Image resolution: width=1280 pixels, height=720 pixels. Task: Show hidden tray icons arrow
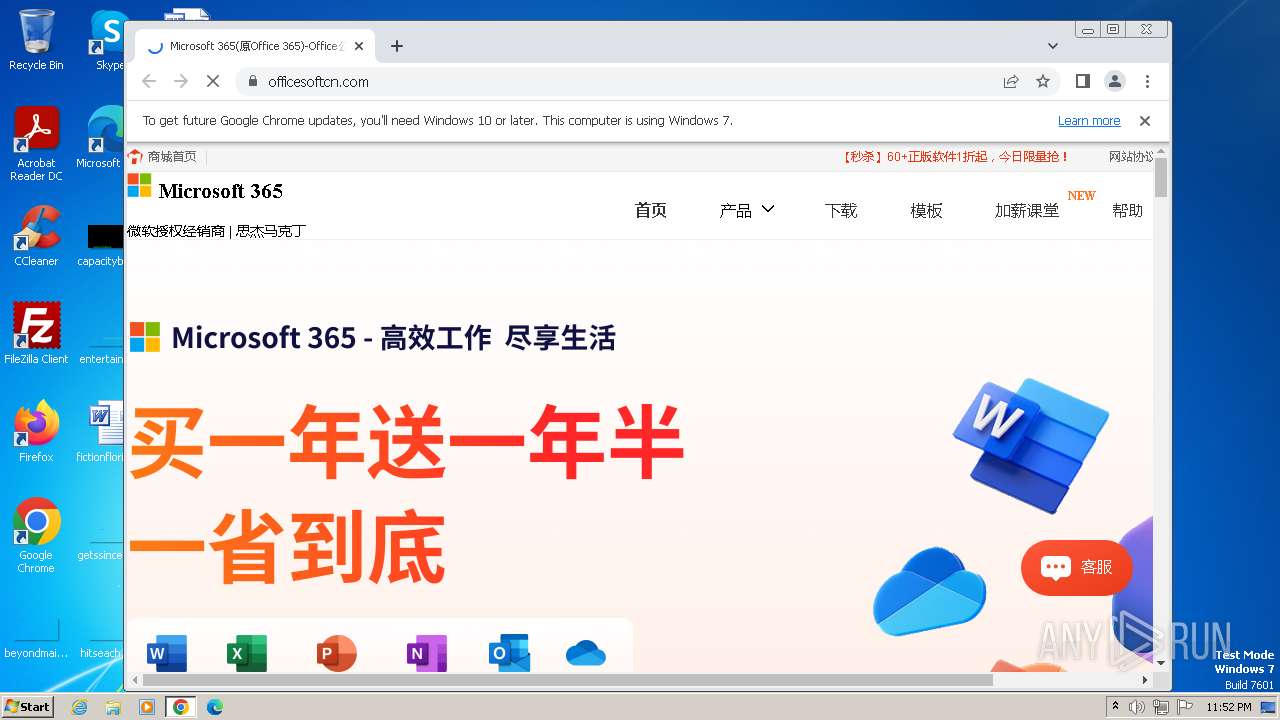[x=1116, y=707]
